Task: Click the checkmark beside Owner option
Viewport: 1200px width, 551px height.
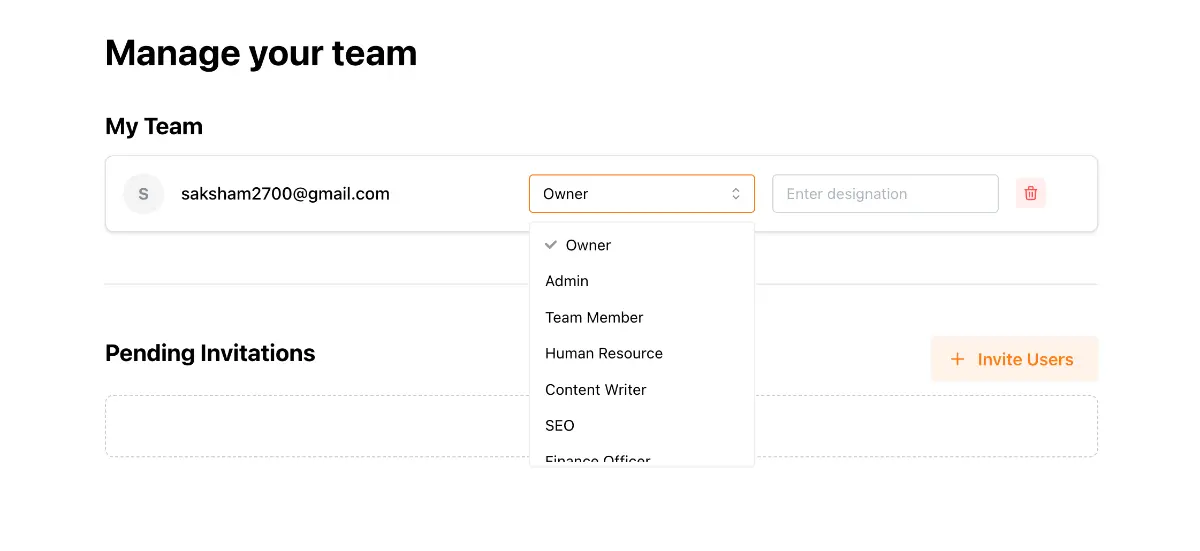Action: 550,245
